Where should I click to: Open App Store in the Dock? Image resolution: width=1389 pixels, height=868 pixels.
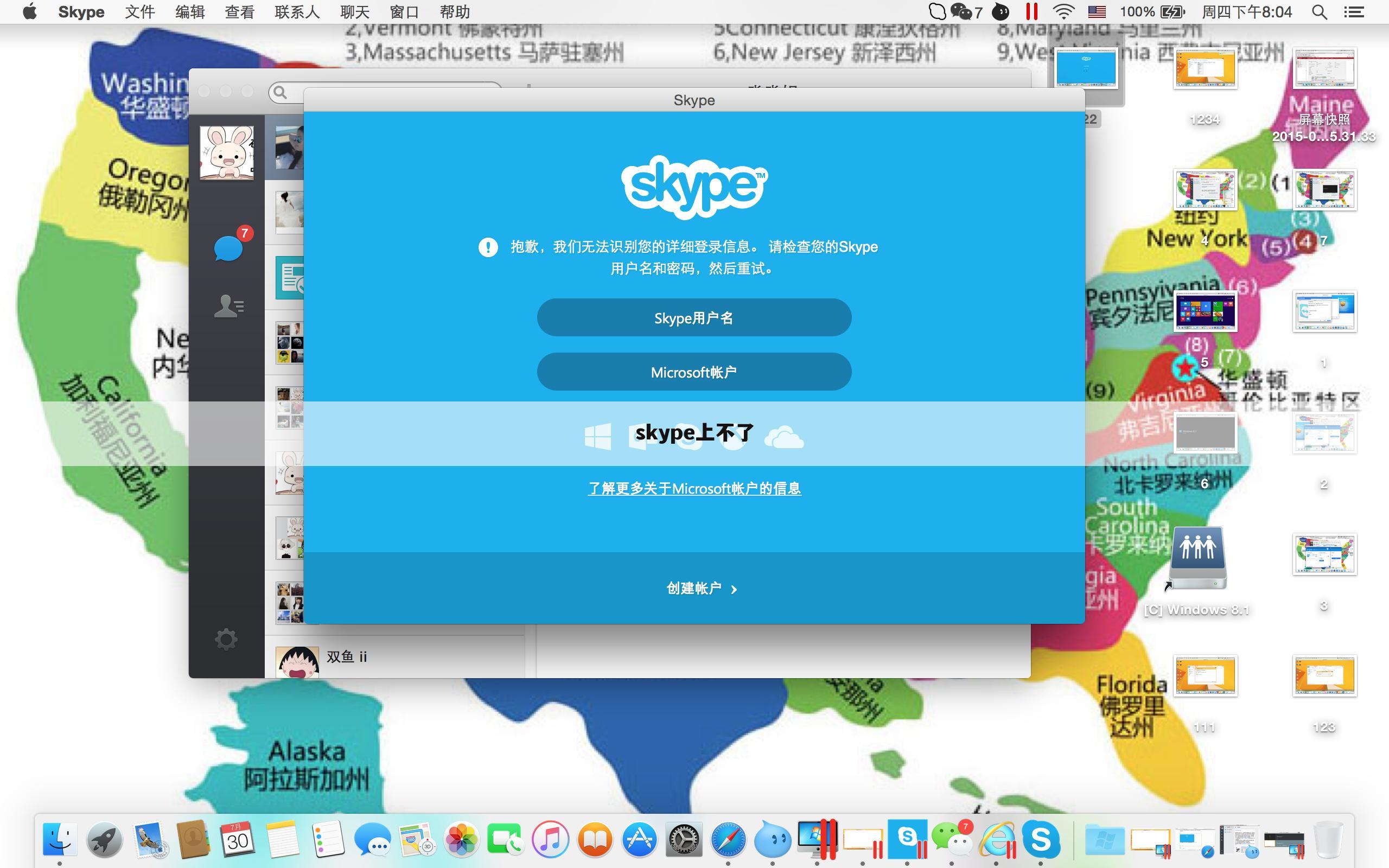(x=639, y=839)
